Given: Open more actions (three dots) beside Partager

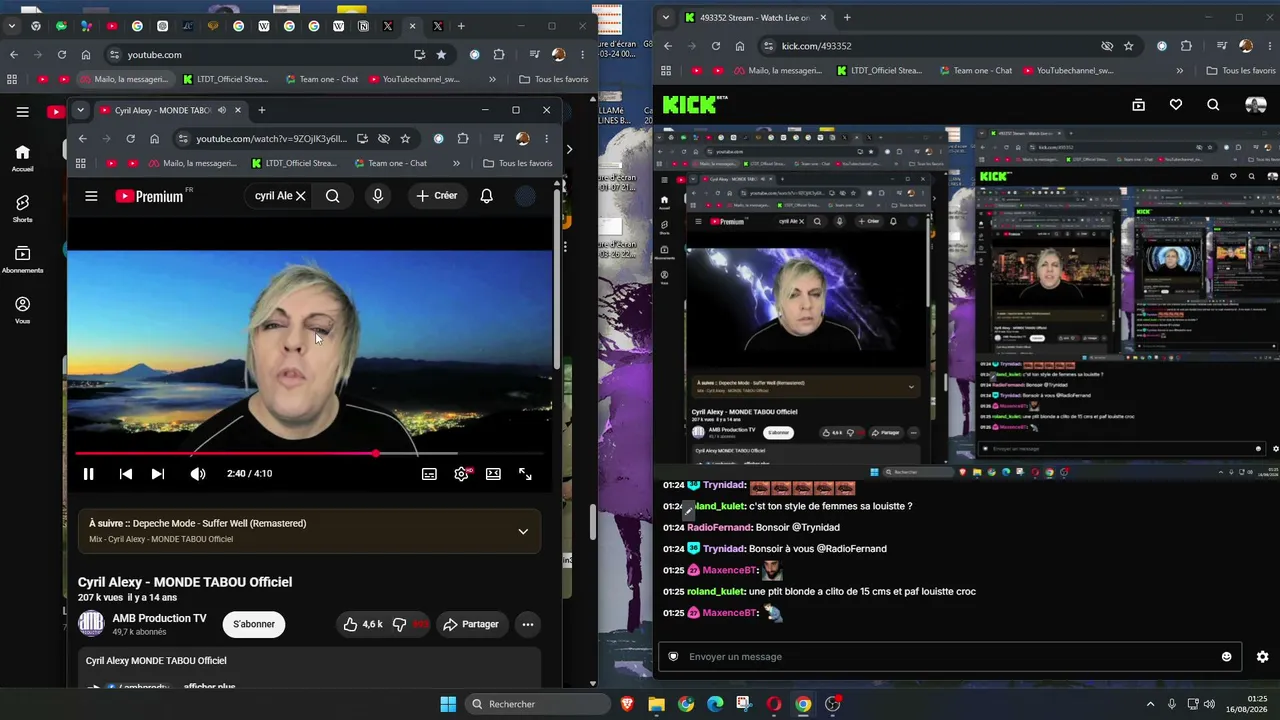Looking at the screenshot, I should pyautogui.click(x=528, y=624).
